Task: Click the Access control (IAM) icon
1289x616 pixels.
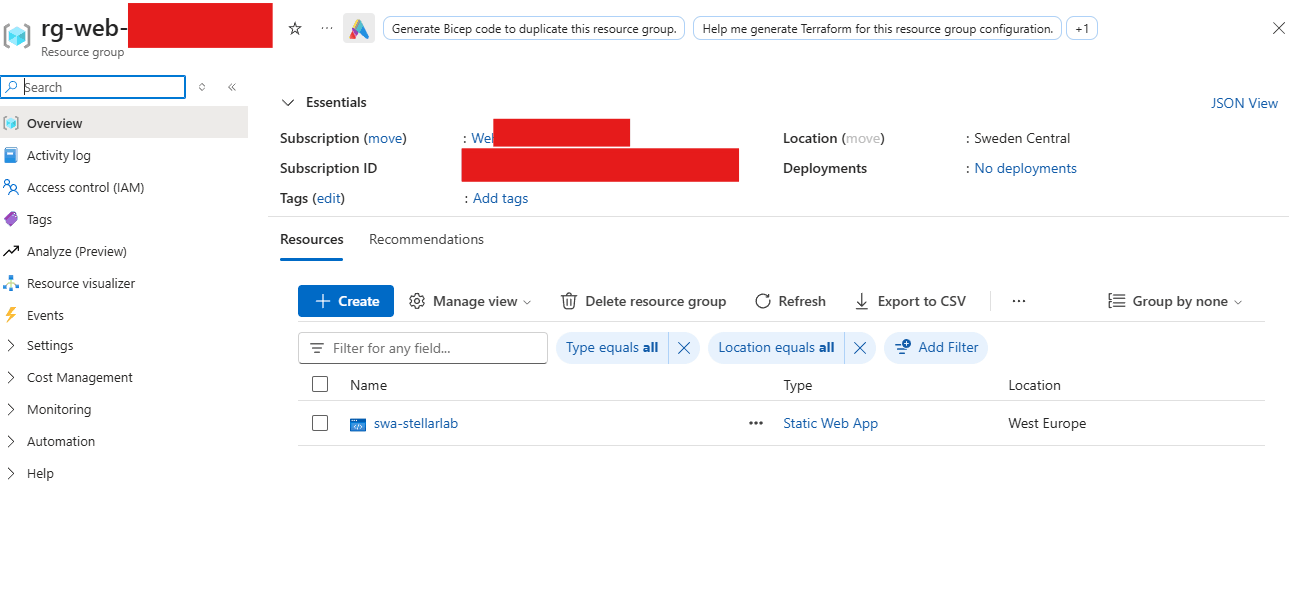Action: click(x=11, y=187)
